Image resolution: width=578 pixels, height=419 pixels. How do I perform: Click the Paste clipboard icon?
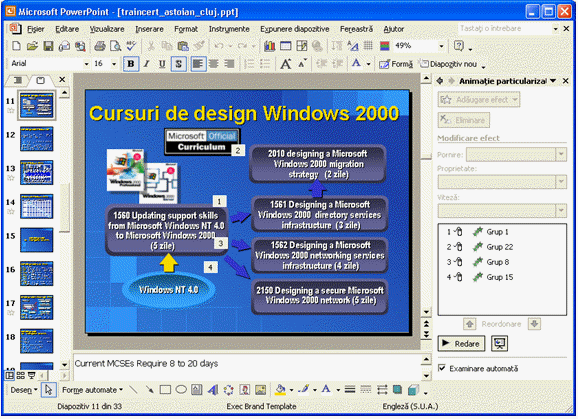[x=183, y=46]
